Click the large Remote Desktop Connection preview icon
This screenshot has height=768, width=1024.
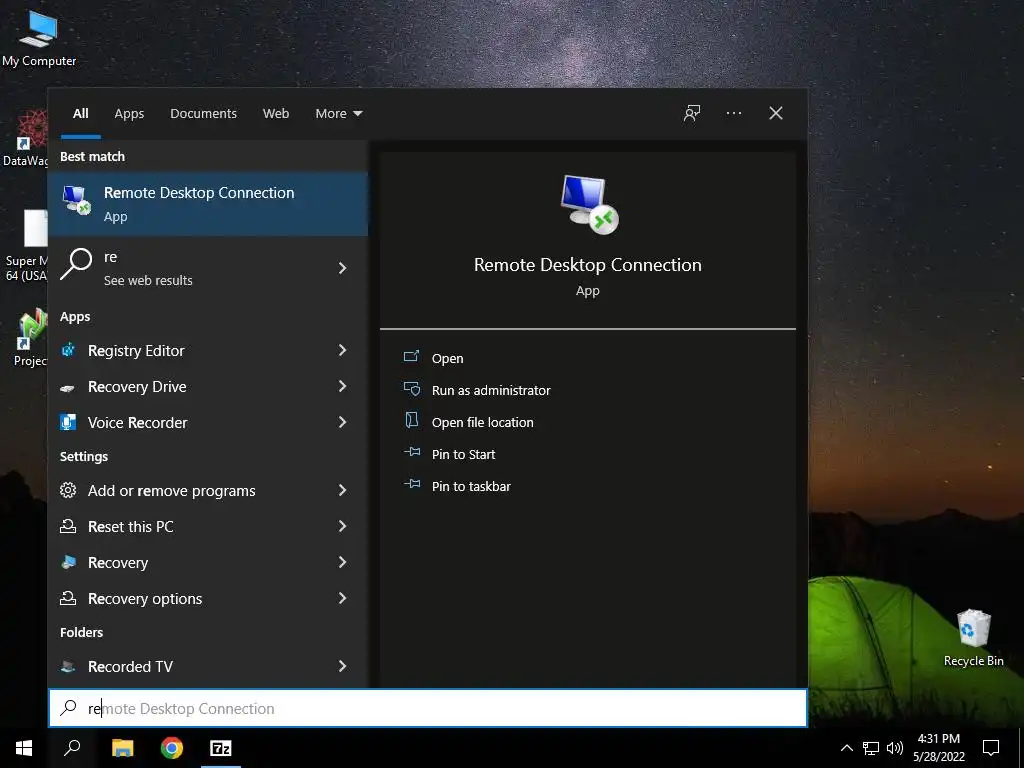(589, 204)
